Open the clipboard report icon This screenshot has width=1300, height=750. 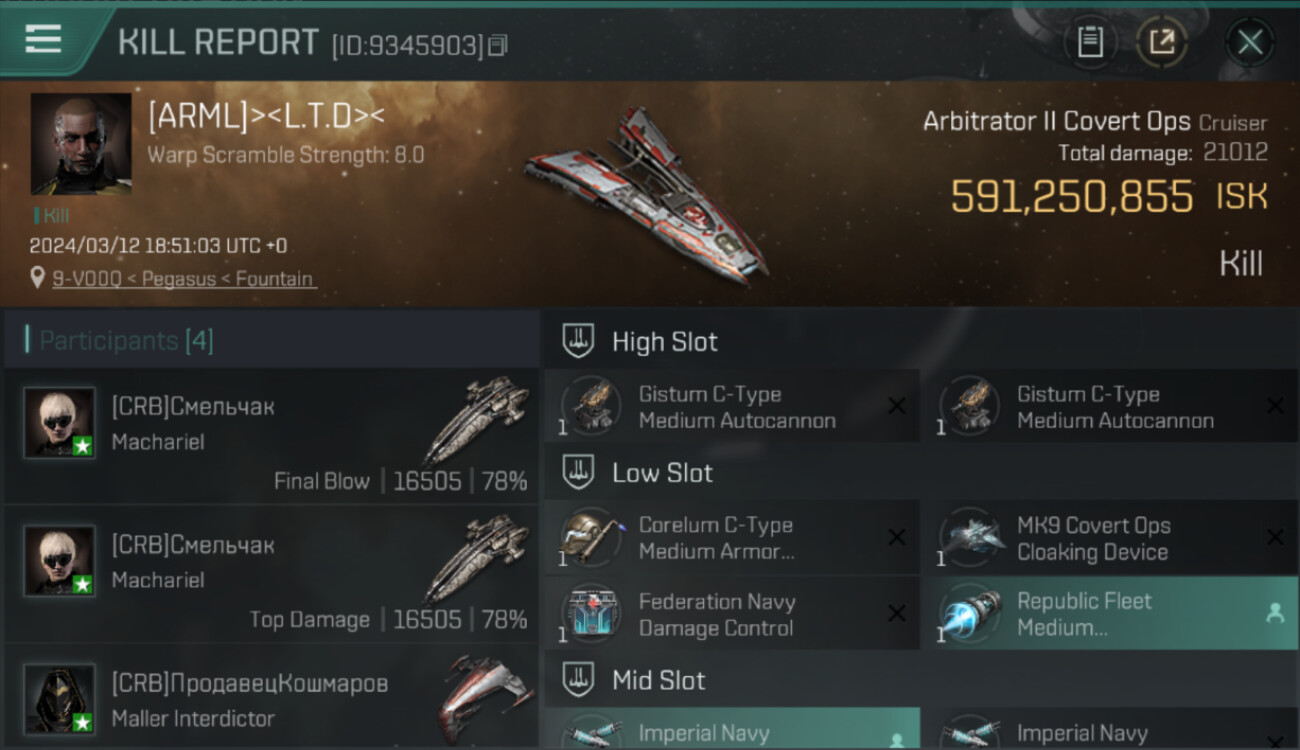point(1090,42)
